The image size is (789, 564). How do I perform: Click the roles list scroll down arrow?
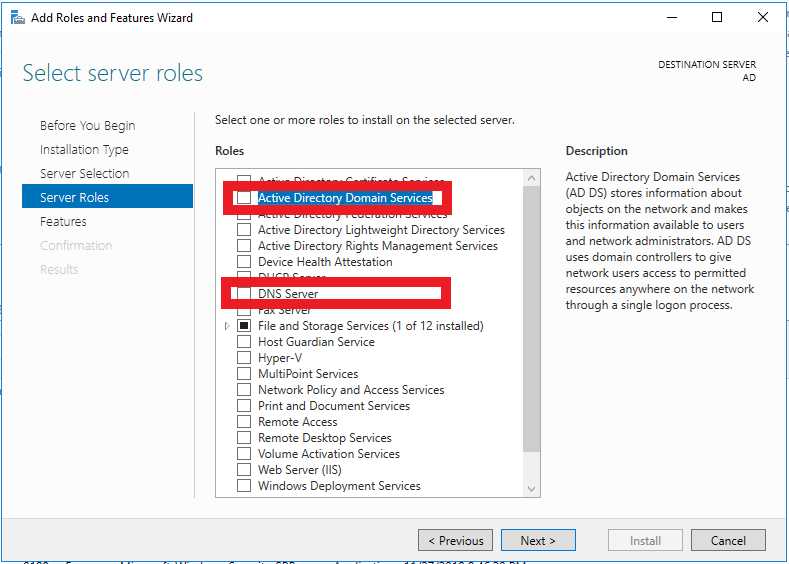tap(531, 488)
